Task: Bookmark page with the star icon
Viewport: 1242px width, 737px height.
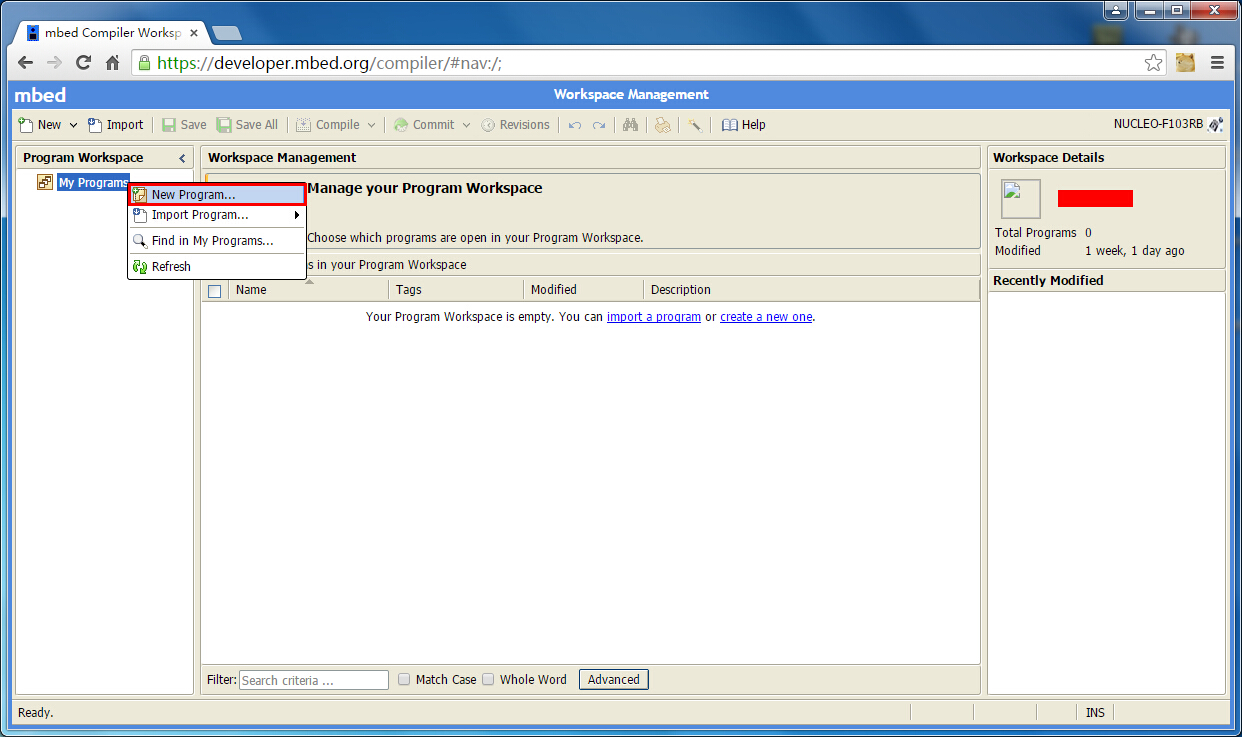Action: pos(1153,62)
